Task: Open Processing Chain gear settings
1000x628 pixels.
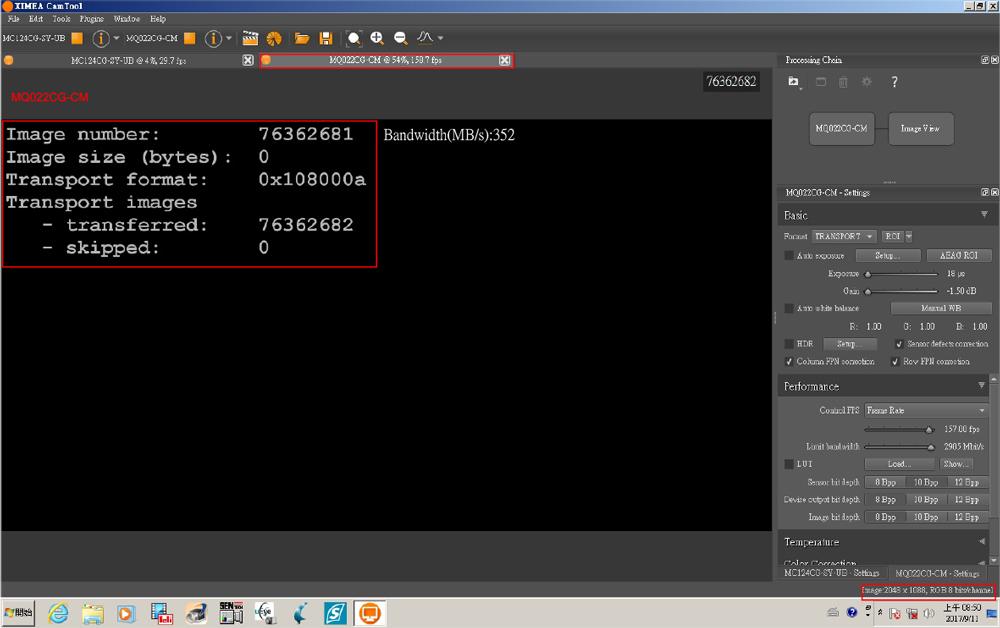Action: coord(867,82)
